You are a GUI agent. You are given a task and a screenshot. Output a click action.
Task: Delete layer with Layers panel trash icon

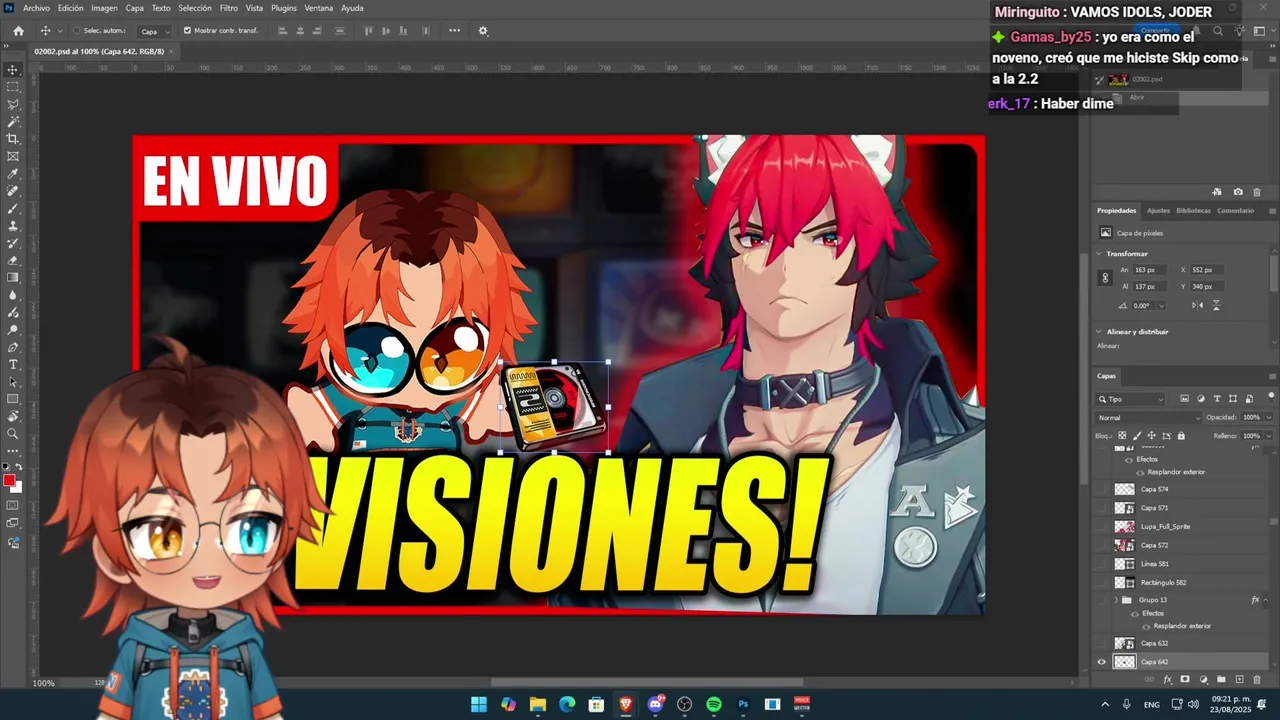click(x=1257, y=680)
